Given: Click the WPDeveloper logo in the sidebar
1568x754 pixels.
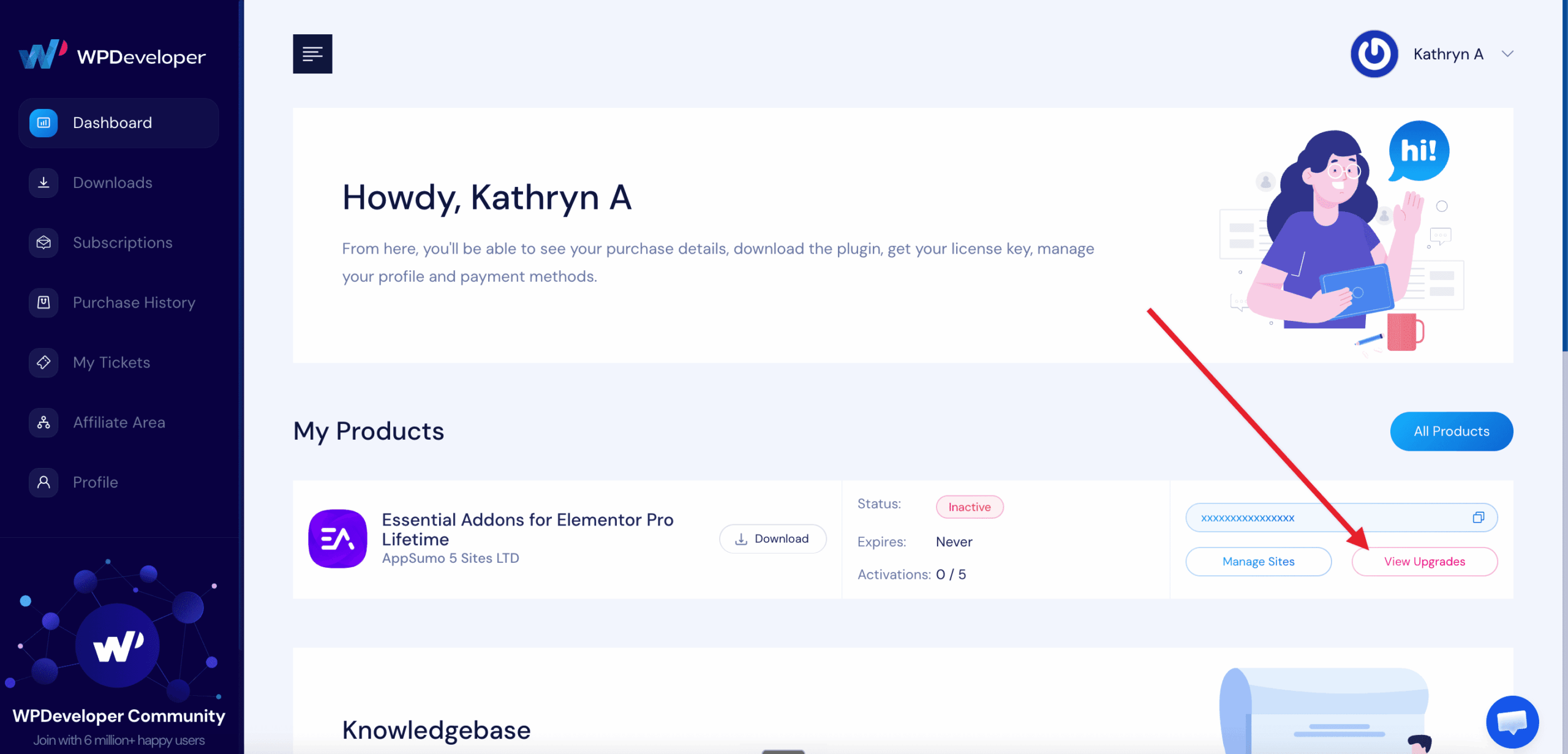Looking at the screenshot, I should [x=111, y=55].
